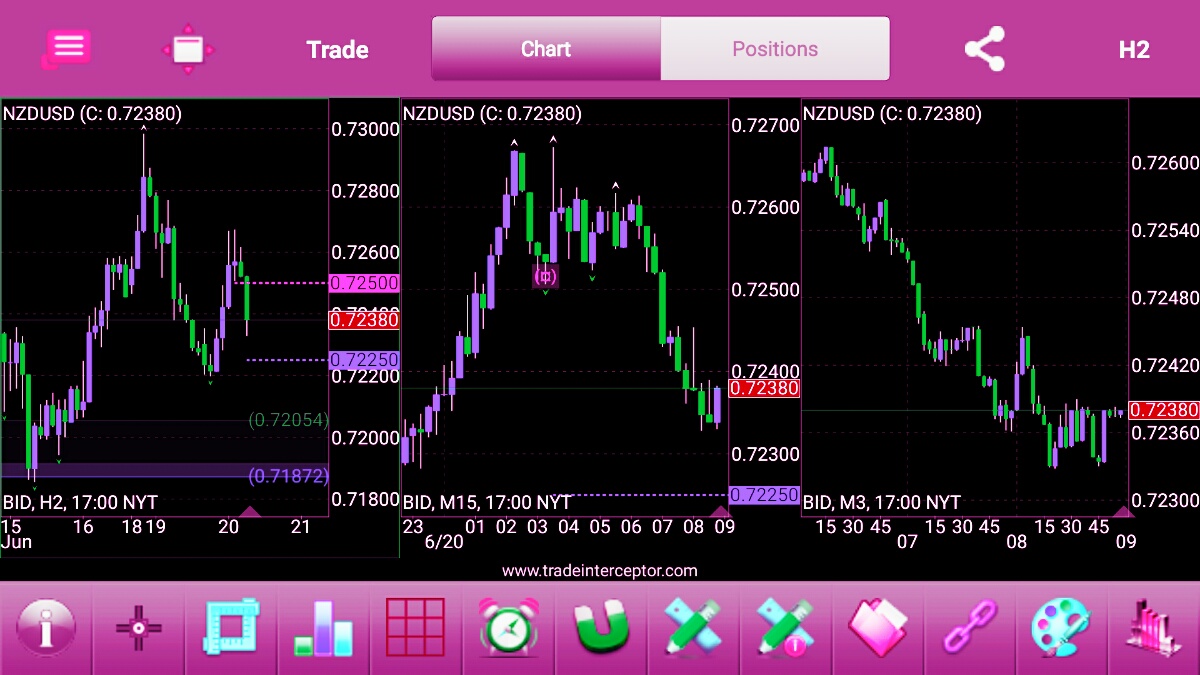Open the indicators chart icon
The width and height of the screenshot is (1200, 675).
[1153, 630]
